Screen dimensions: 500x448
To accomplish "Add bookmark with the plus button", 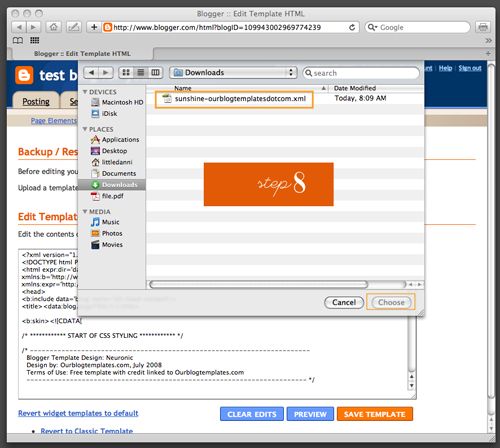I will [94, 27].
